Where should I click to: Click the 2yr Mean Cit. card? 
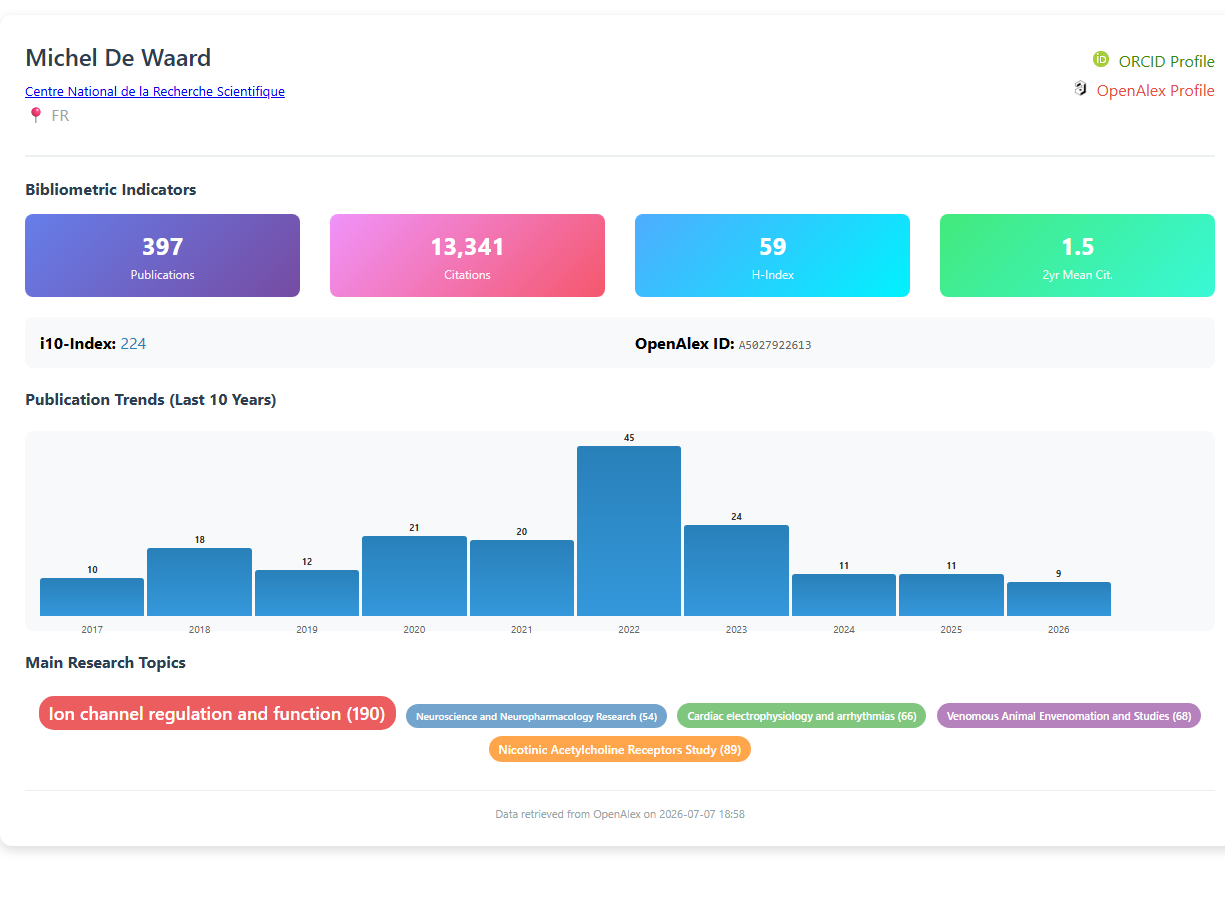pos(1077,256)
